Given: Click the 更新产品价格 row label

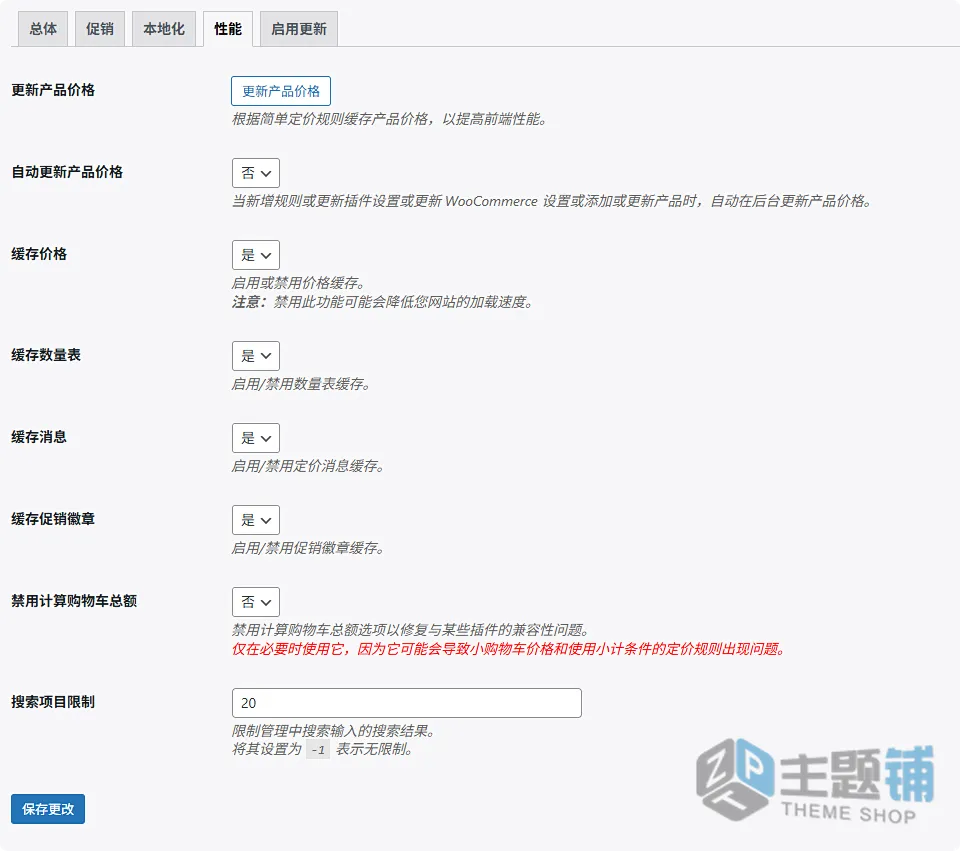Looking at the screenshot, I should pyautogui.click(x=53, y=90).
